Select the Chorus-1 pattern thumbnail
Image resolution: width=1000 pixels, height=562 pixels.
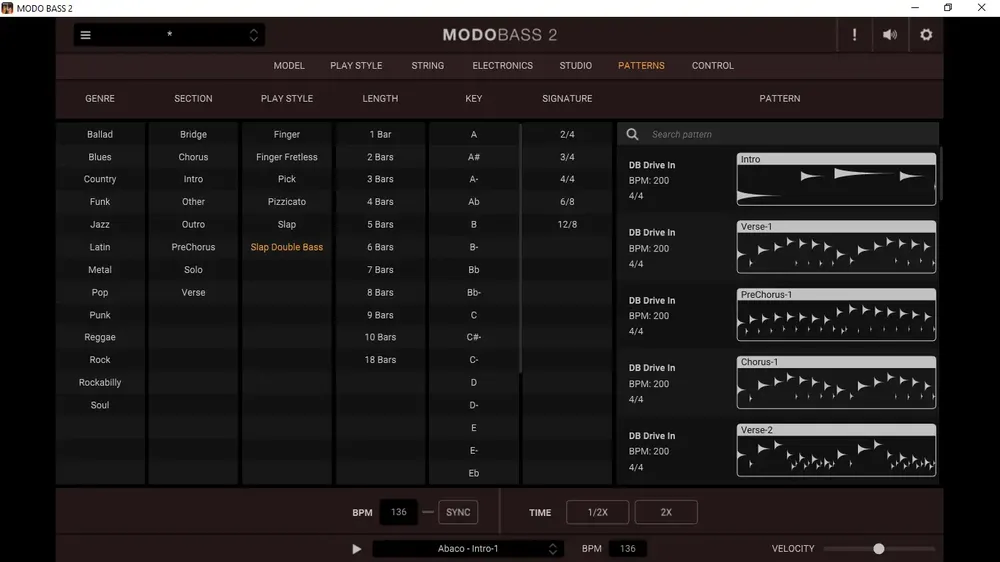click(x=836, y=382)
